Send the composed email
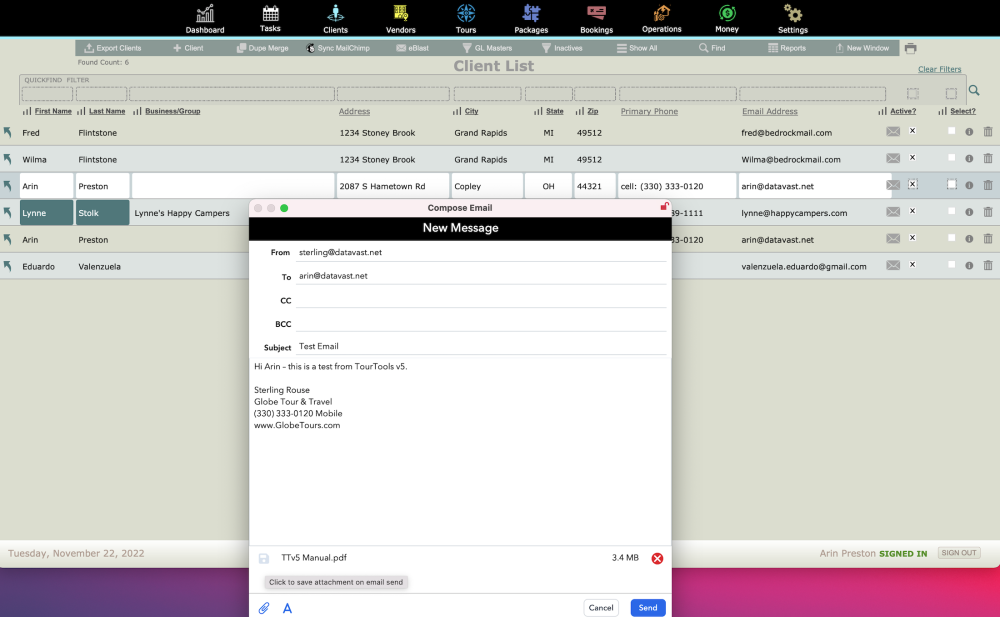 [648, 608]
